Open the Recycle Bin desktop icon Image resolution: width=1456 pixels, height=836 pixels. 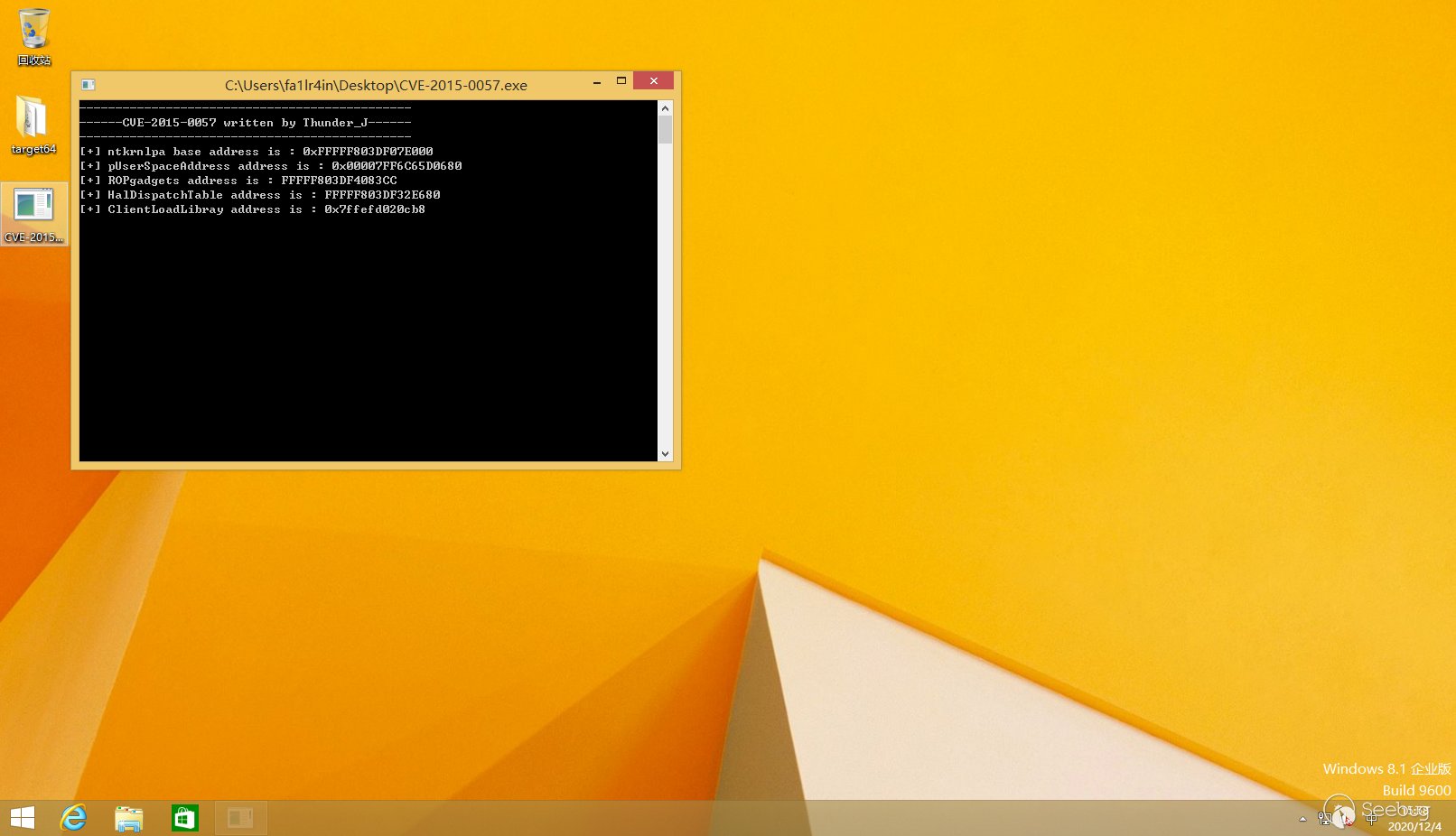33,36
